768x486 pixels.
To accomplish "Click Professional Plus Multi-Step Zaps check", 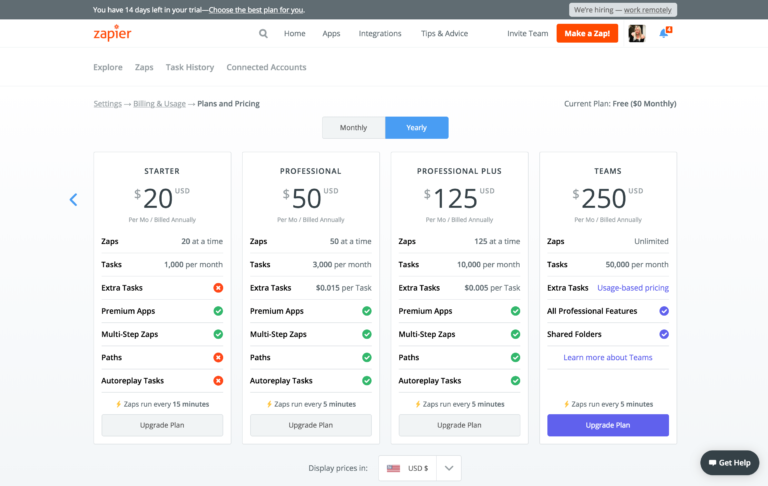I will pyautogui.click(x=515, y=334).
